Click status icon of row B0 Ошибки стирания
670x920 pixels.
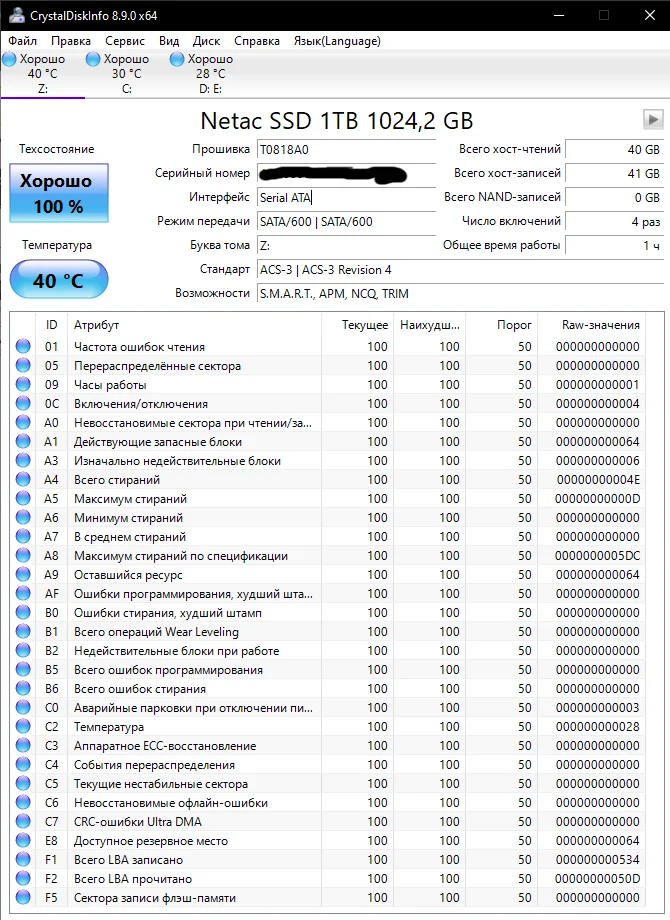point(23,612)
